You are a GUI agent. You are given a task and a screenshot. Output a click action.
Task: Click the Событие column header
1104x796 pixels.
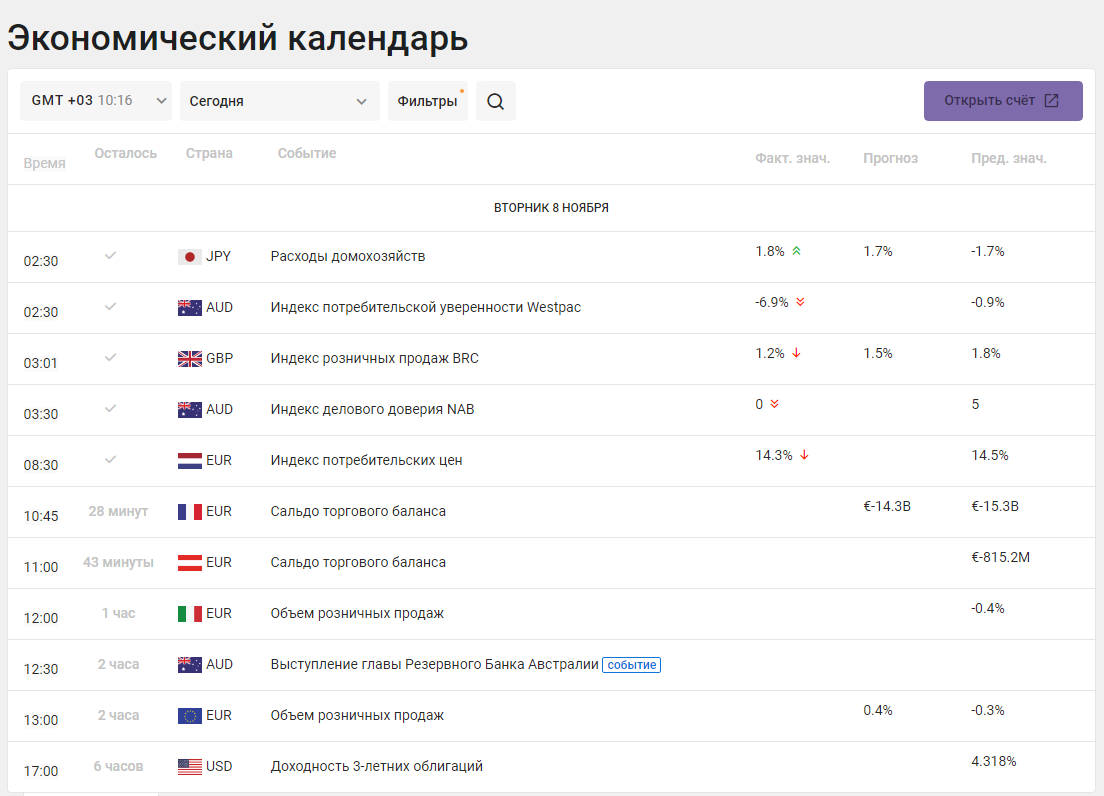click(306, 153)
